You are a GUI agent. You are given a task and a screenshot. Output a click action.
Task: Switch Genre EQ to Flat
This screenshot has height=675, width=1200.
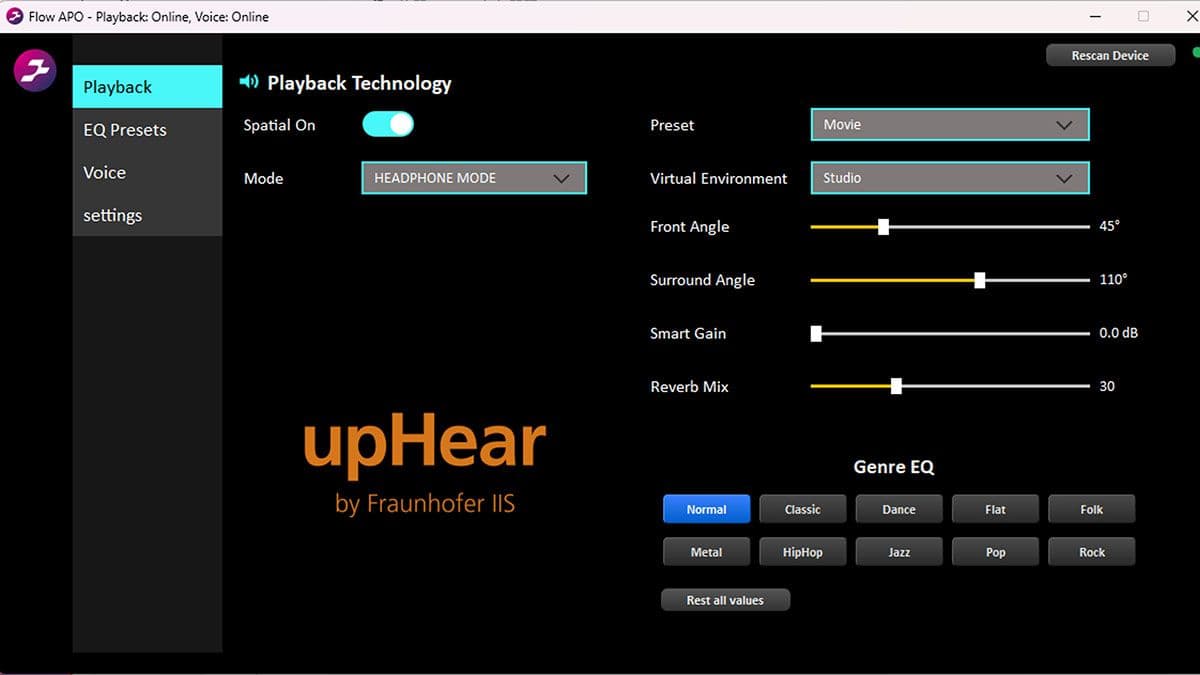point(995,508)
